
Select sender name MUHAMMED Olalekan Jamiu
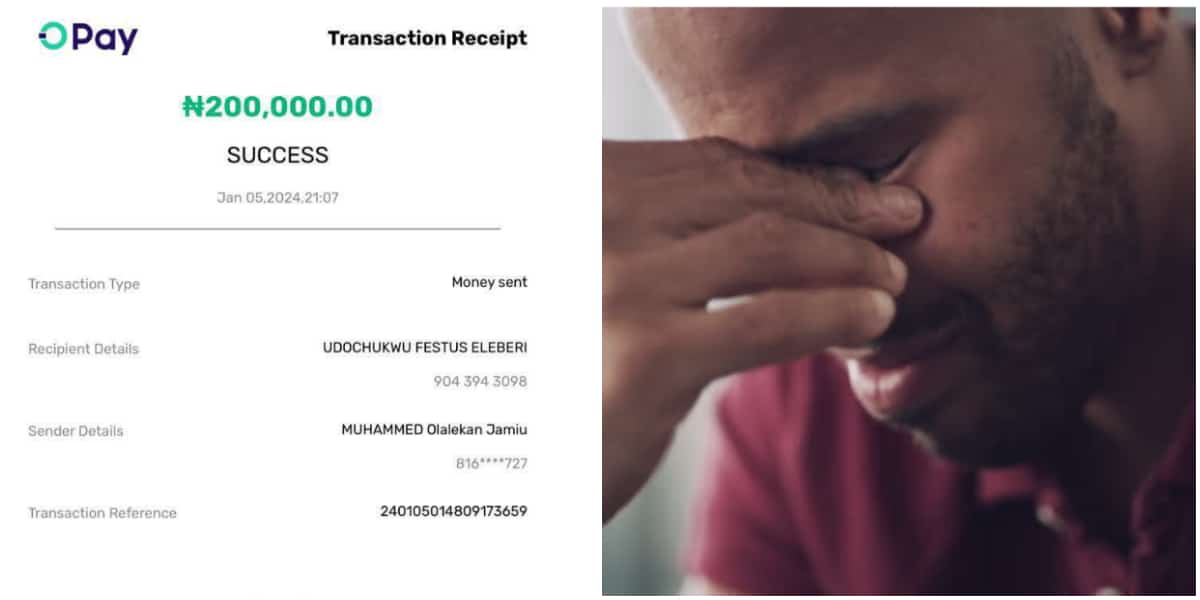click(x=434, y=430)
